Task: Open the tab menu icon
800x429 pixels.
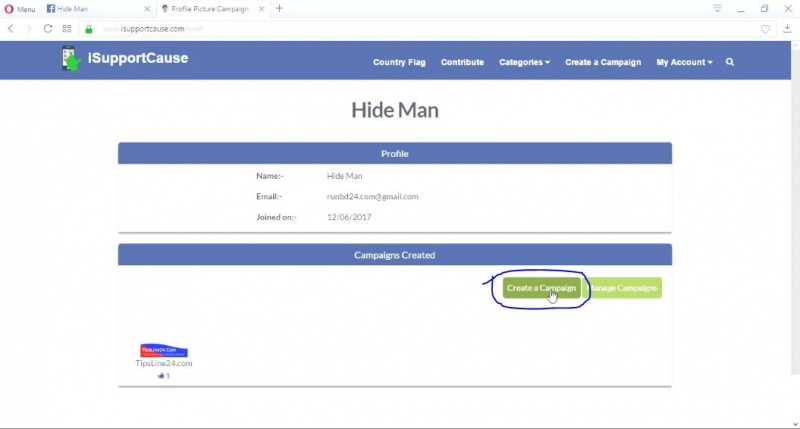Action: tap(717, 8)
